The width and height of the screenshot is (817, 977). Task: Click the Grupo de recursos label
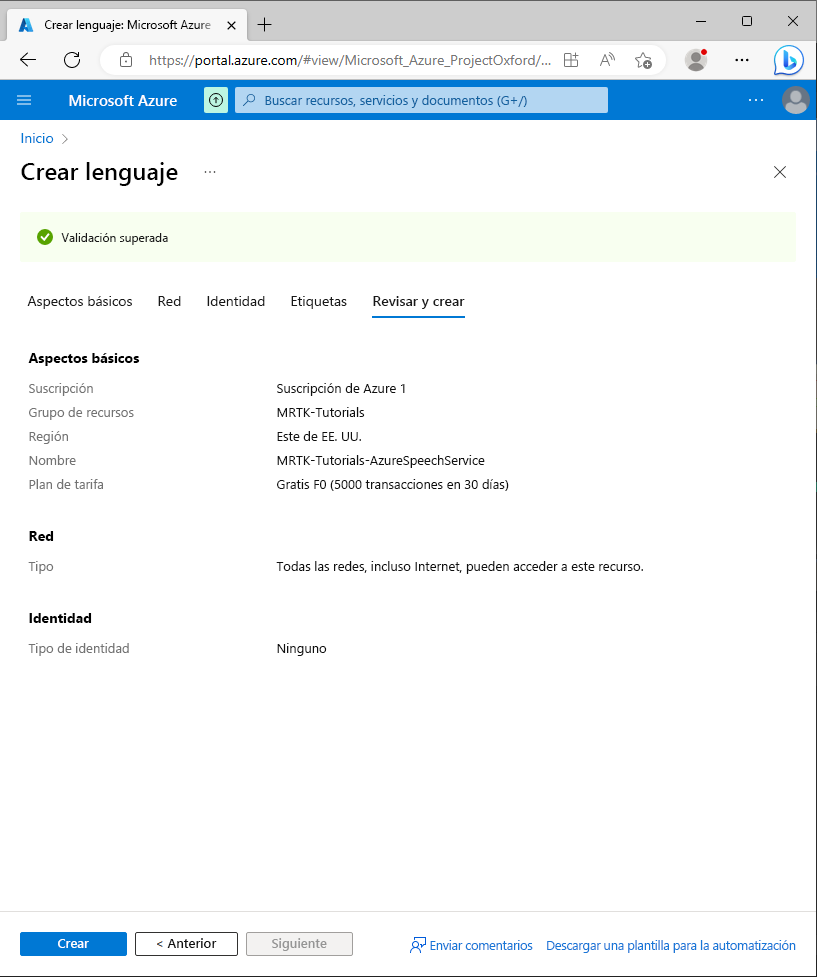[81, 412]
